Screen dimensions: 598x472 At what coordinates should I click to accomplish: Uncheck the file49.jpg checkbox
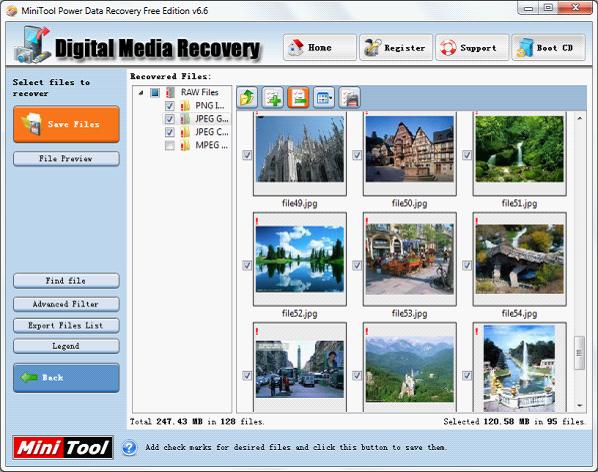point(247,155)
